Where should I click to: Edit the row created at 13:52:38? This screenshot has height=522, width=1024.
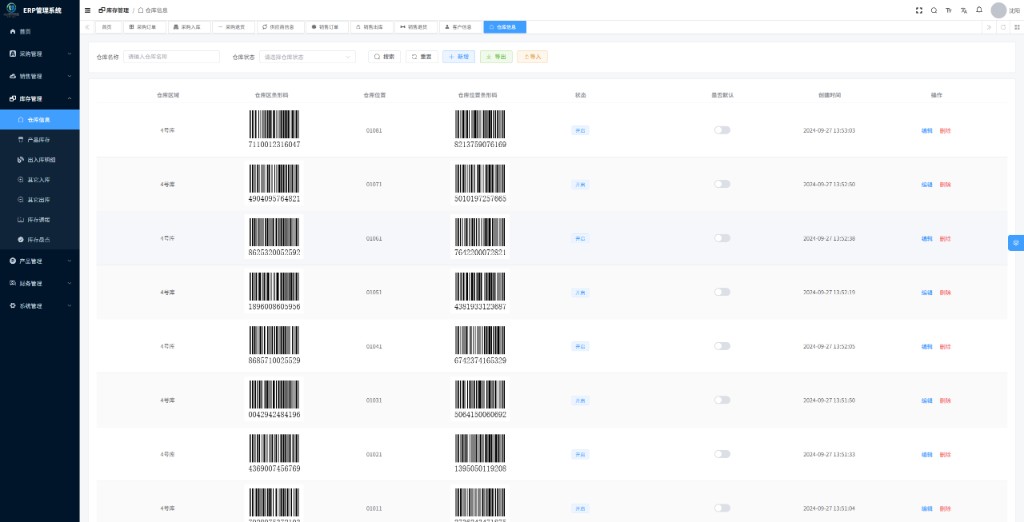point(927,239)
